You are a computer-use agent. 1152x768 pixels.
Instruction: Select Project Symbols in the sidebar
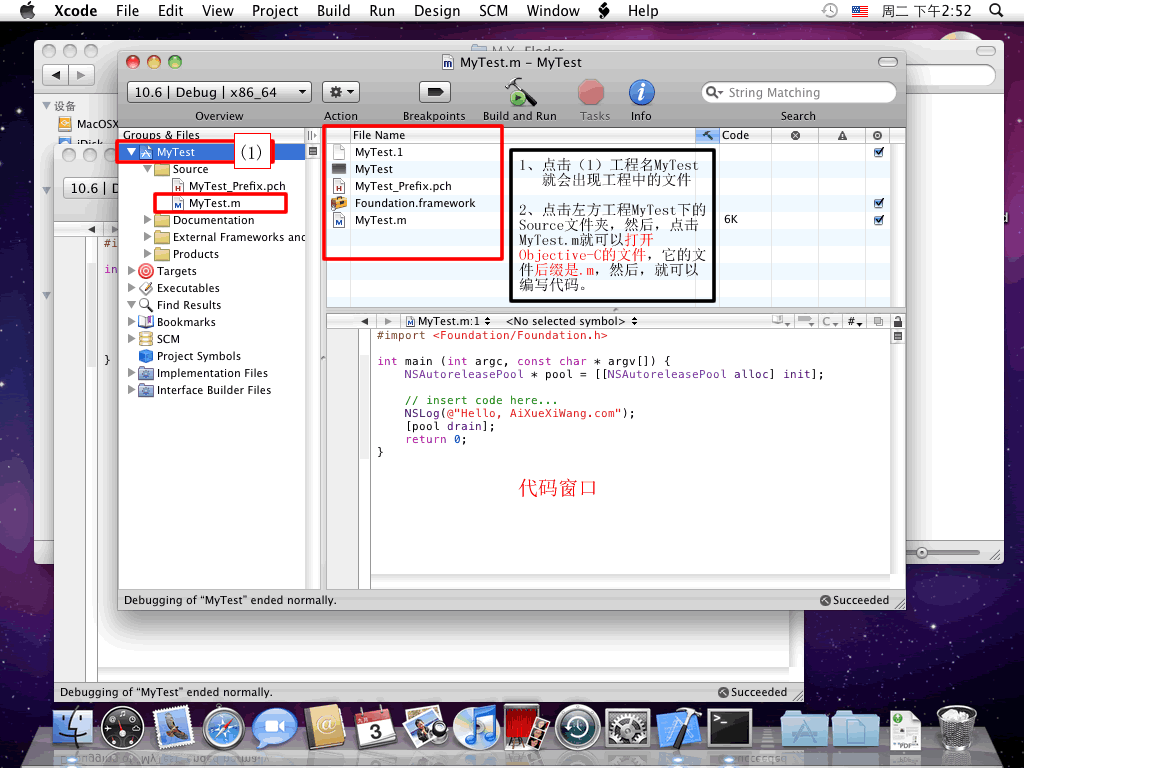(x=198, y=356)
